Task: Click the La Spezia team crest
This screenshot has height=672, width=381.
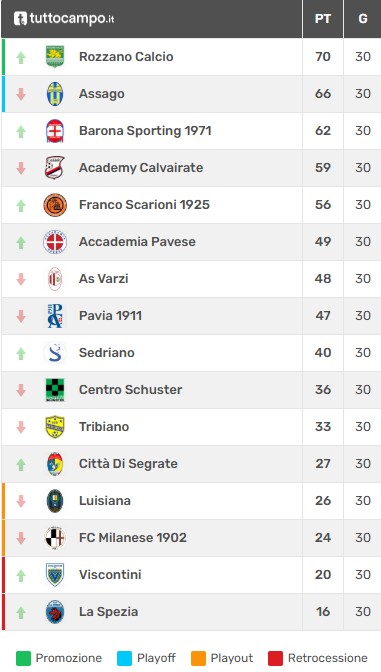Action: [55, 612]
